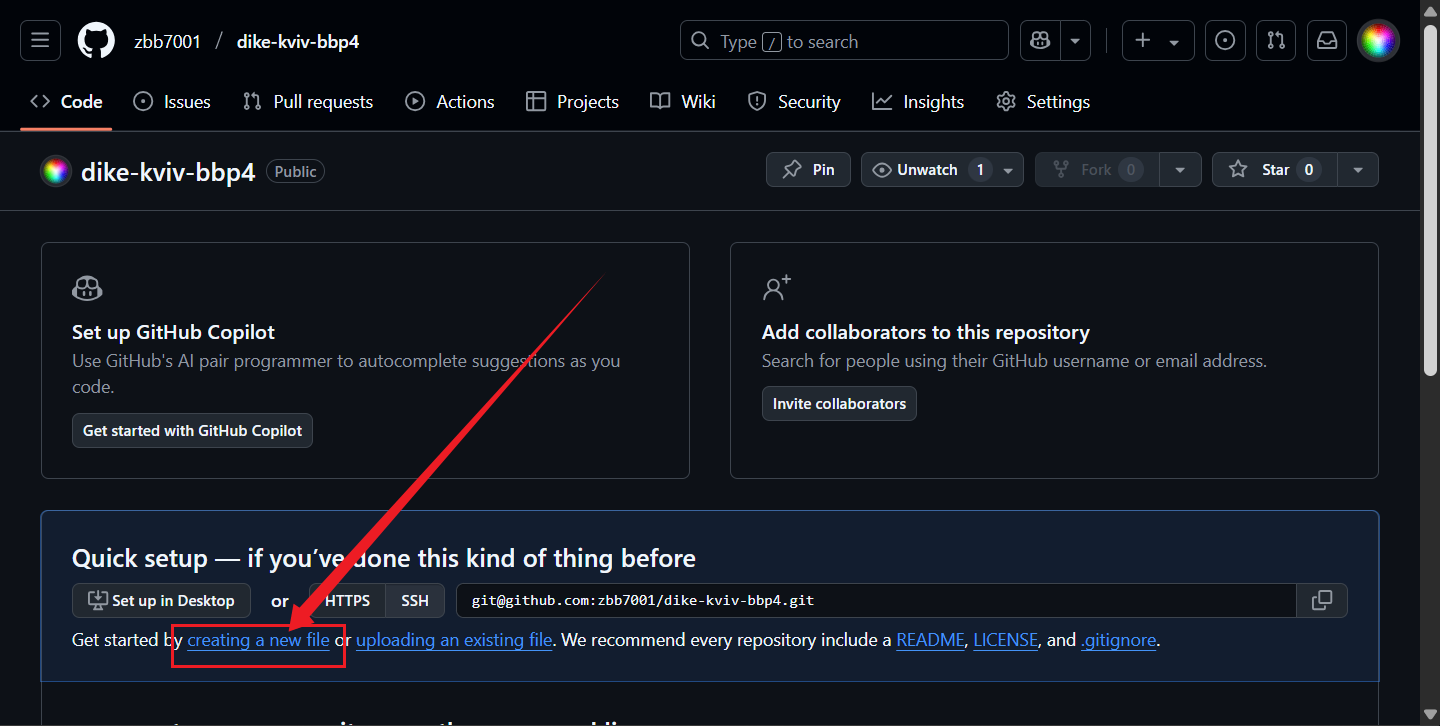1440x726 pixels.
Task: Expand the Star lists dropdown arrow
Action: click(x=1358, y=170)
